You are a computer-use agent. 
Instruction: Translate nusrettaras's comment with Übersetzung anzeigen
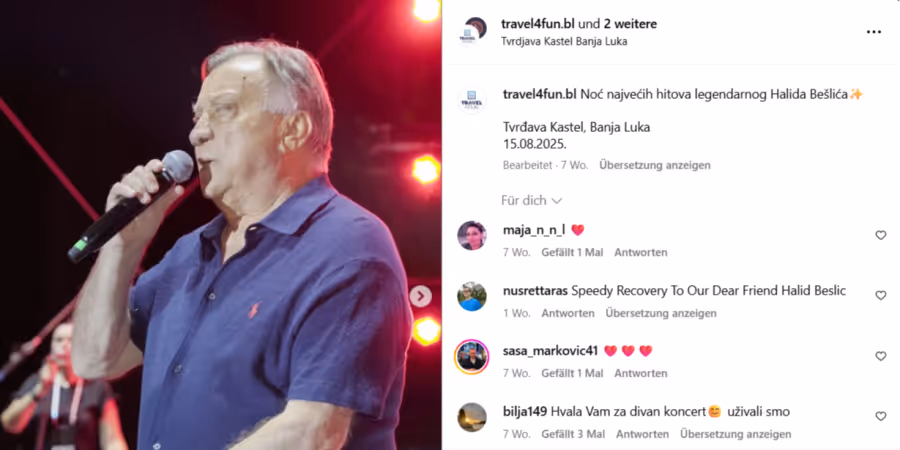click(661, 313)
